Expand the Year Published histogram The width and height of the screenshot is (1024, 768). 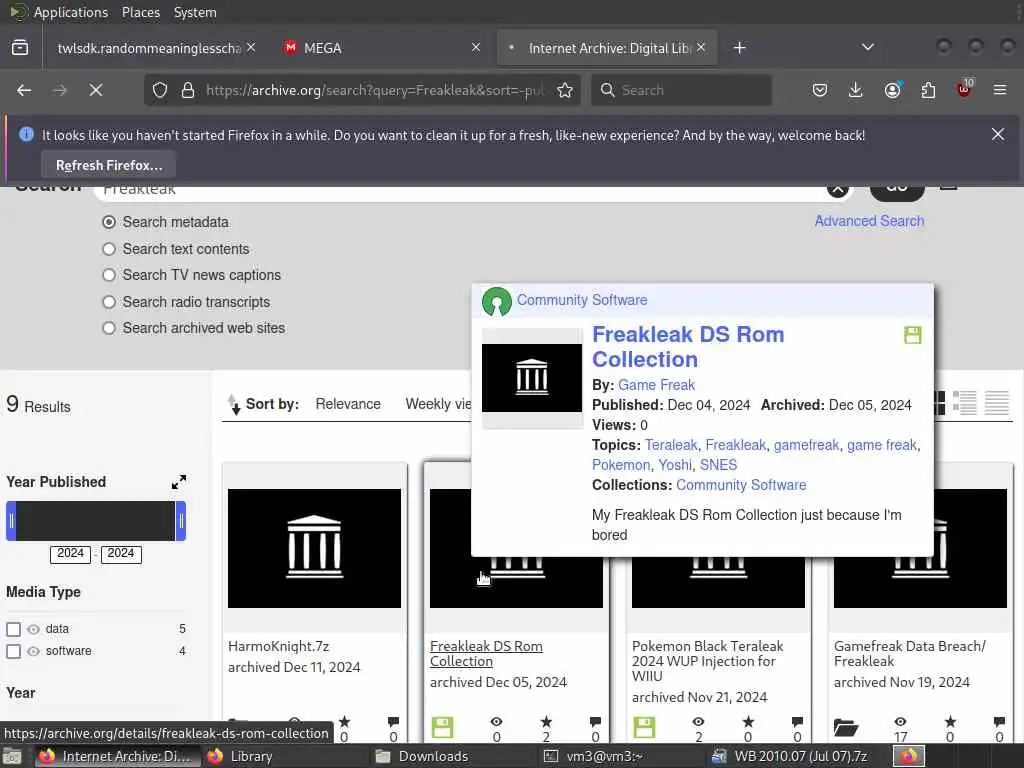[178, 482]
